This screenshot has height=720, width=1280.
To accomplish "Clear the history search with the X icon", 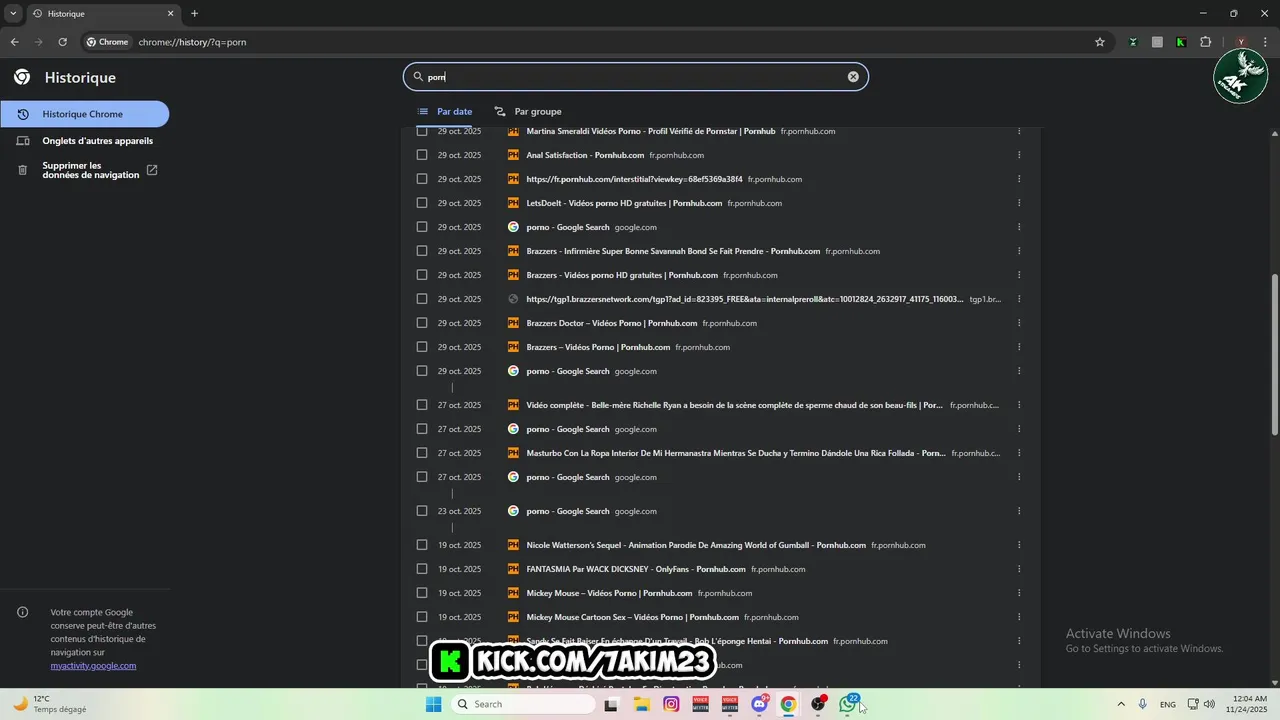I will 853,77.
